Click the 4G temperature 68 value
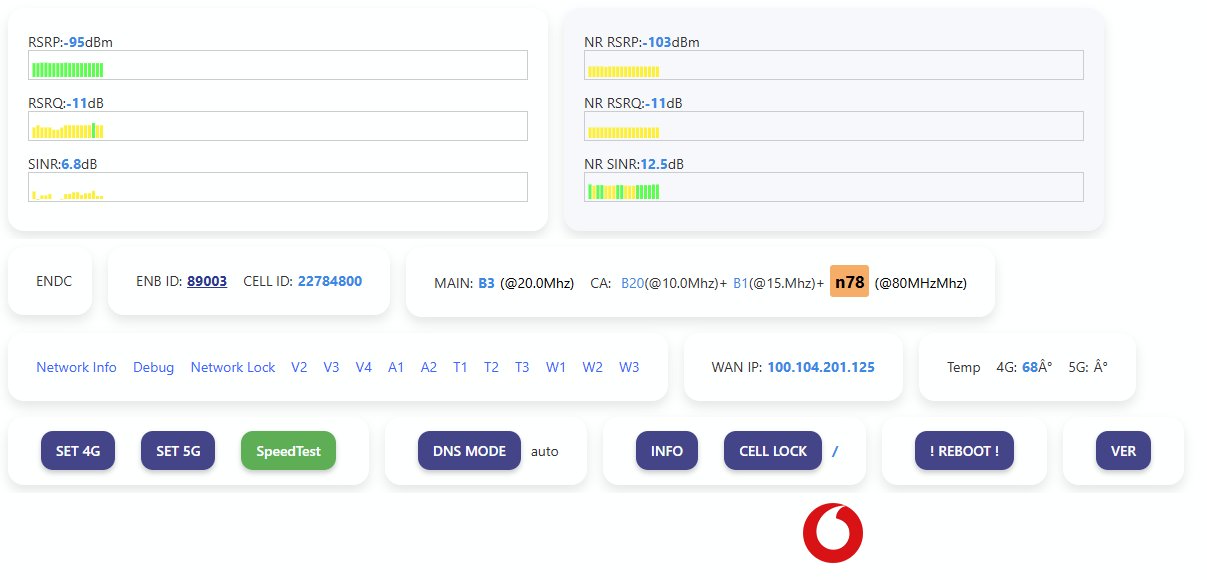The height and width of the screenshot is (580, 1207). click(x=1030, y=367)
